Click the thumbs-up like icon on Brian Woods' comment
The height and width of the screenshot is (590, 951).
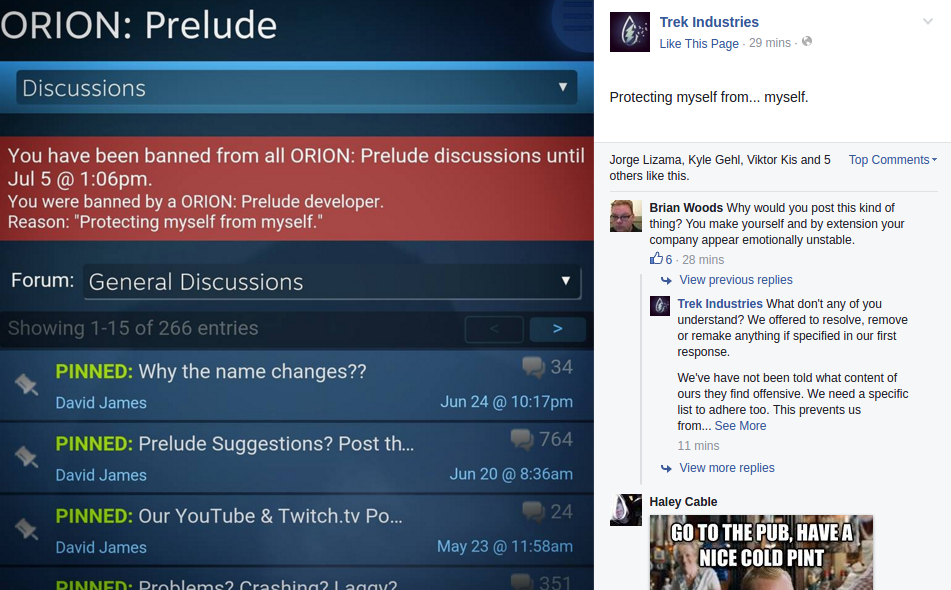[656, 259]
